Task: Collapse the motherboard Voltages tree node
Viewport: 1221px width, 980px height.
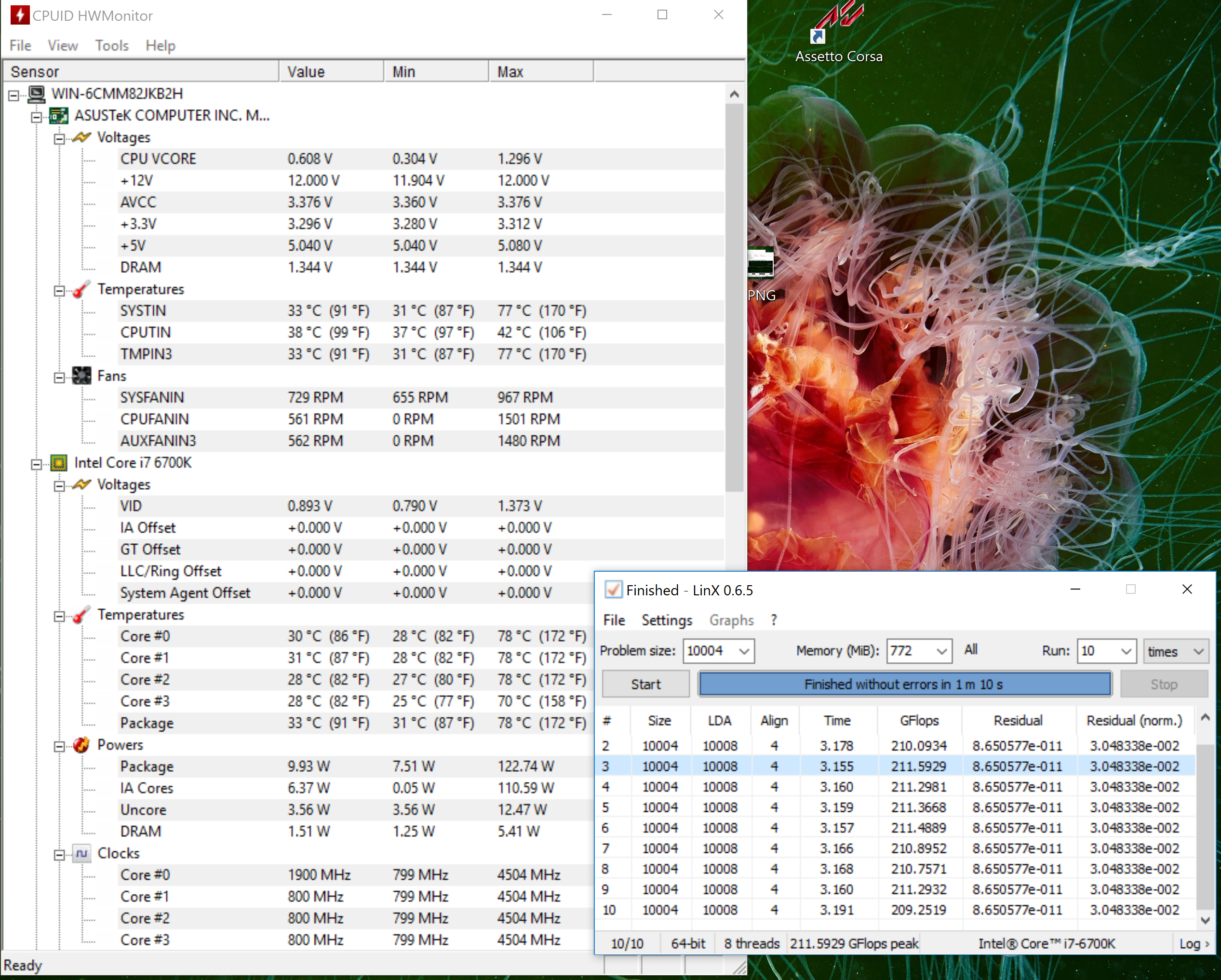Action: [59, 139]
